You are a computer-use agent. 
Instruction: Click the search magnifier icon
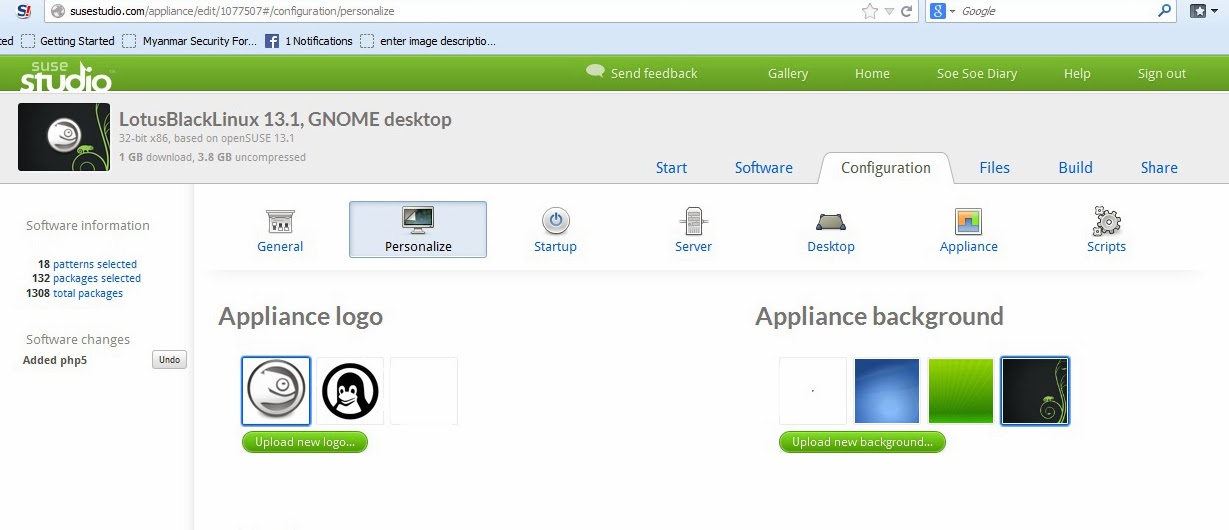pos(1165,11)
